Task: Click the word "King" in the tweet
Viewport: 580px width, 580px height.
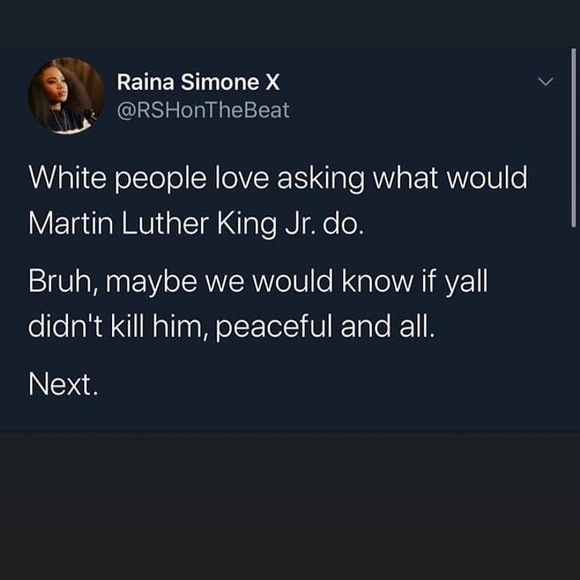Action: [246, 225]
